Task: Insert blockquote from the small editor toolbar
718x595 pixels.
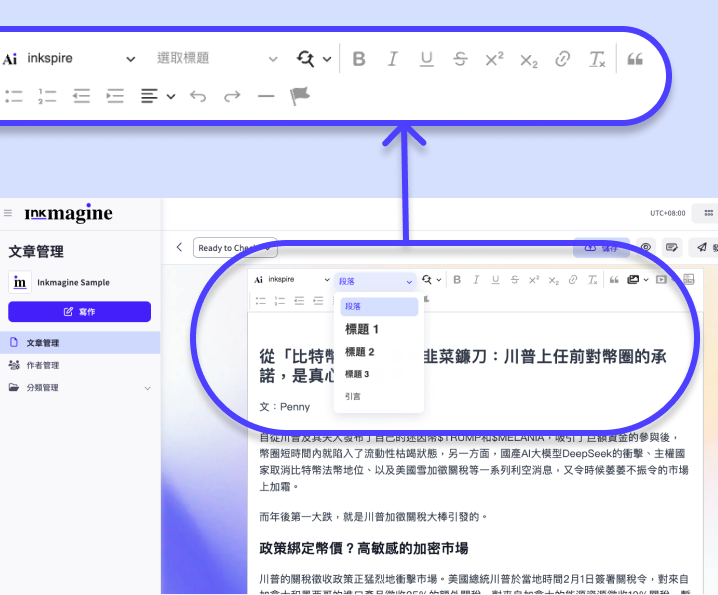Action: pos(614,279)
